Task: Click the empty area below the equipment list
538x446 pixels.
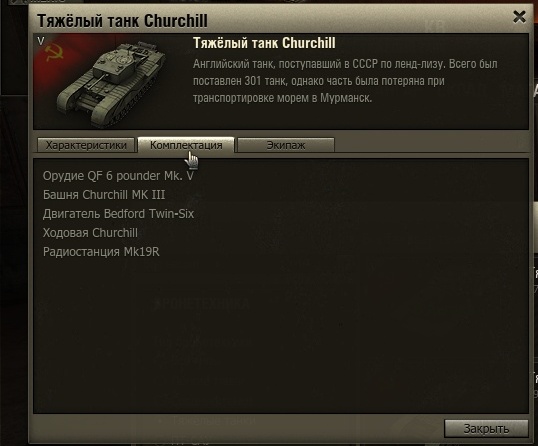Action: [x=281, y=336]
